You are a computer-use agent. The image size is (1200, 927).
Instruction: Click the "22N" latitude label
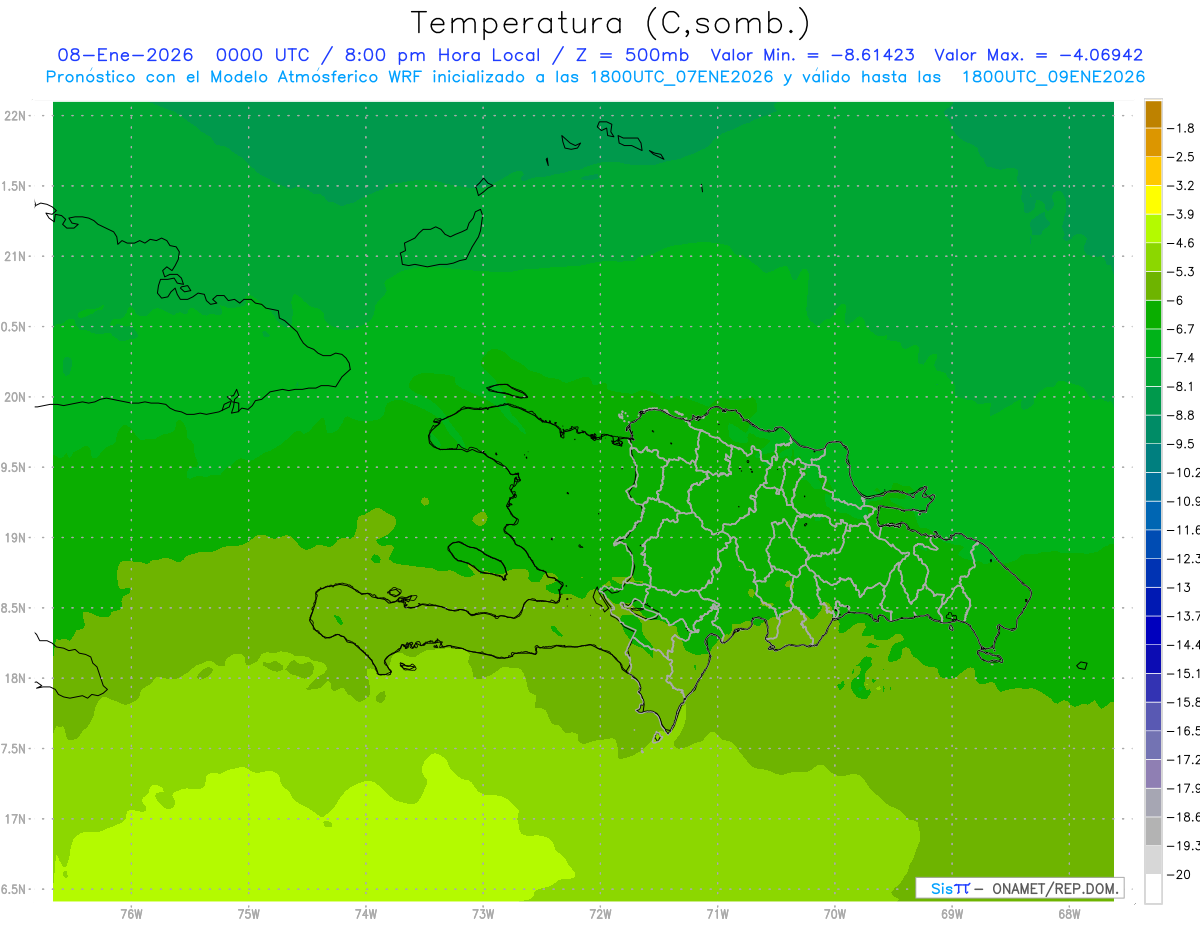14,116
